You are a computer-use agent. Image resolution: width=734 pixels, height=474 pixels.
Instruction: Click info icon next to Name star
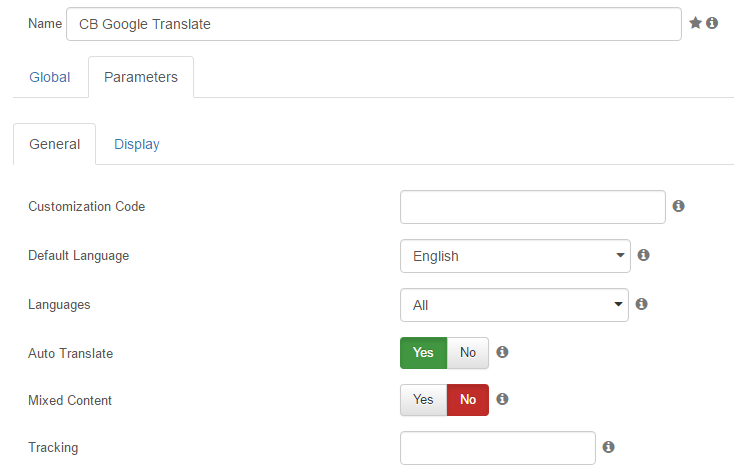point(712,22)
